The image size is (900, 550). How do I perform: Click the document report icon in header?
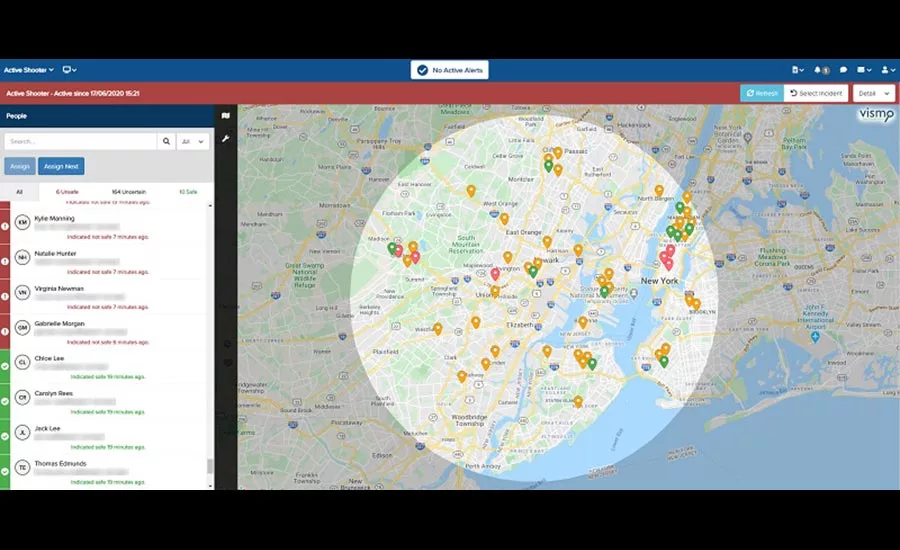pos(797,70)
